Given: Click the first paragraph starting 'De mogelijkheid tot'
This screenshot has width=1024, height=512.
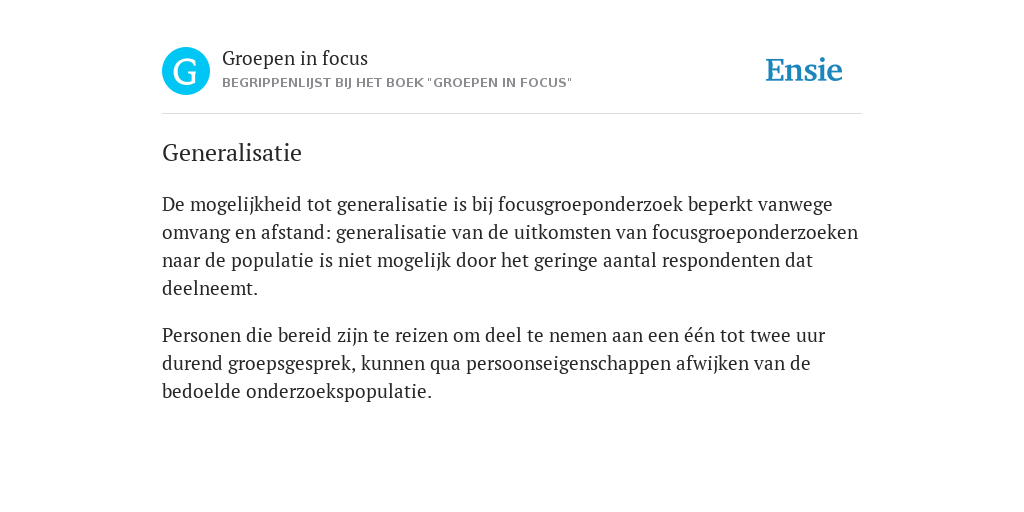Looking at the screenshot, I should (510, 246).
